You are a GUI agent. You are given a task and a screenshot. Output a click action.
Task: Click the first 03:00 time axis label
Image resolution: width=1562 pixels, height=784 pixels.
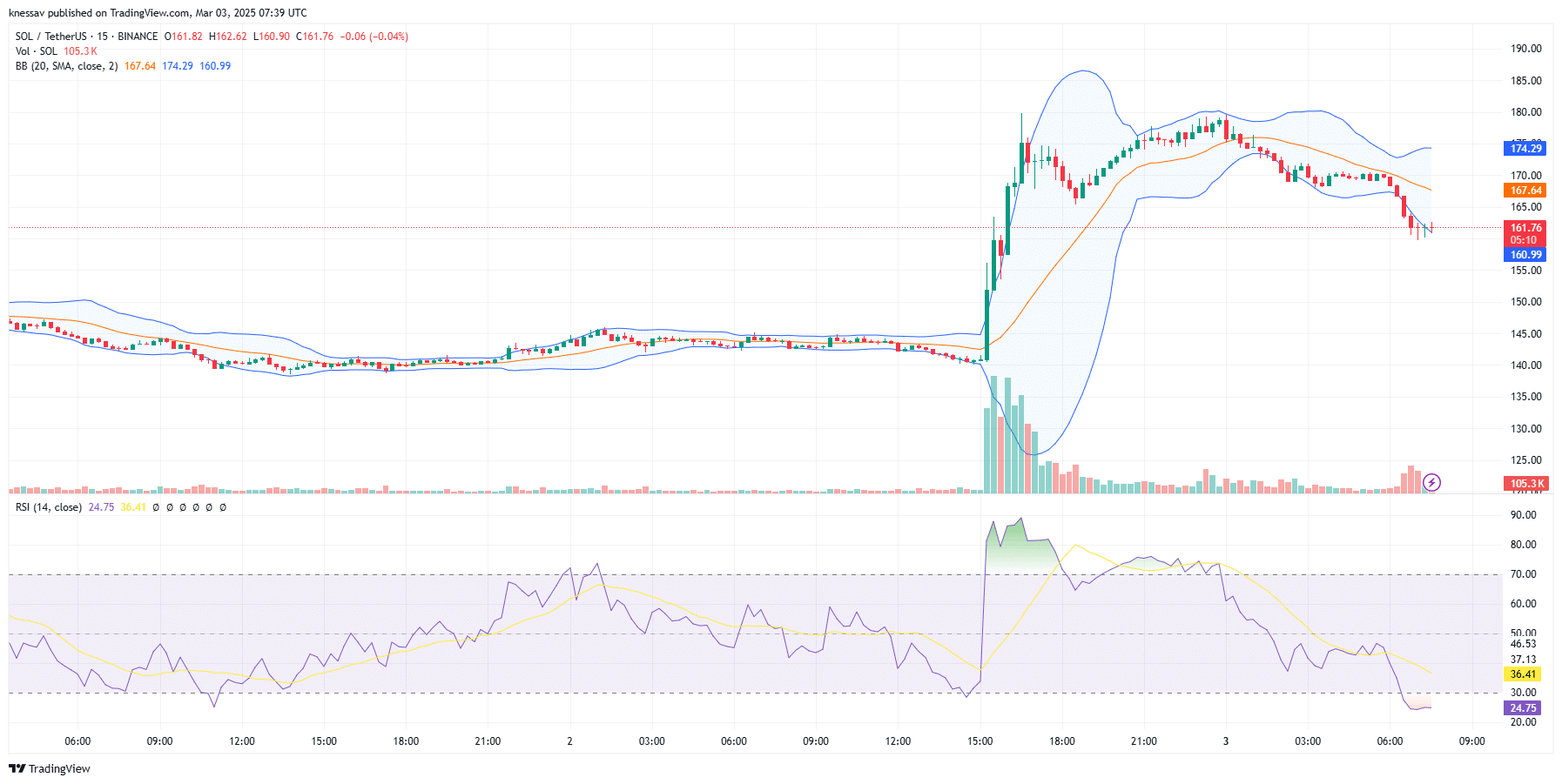[651, 741]
